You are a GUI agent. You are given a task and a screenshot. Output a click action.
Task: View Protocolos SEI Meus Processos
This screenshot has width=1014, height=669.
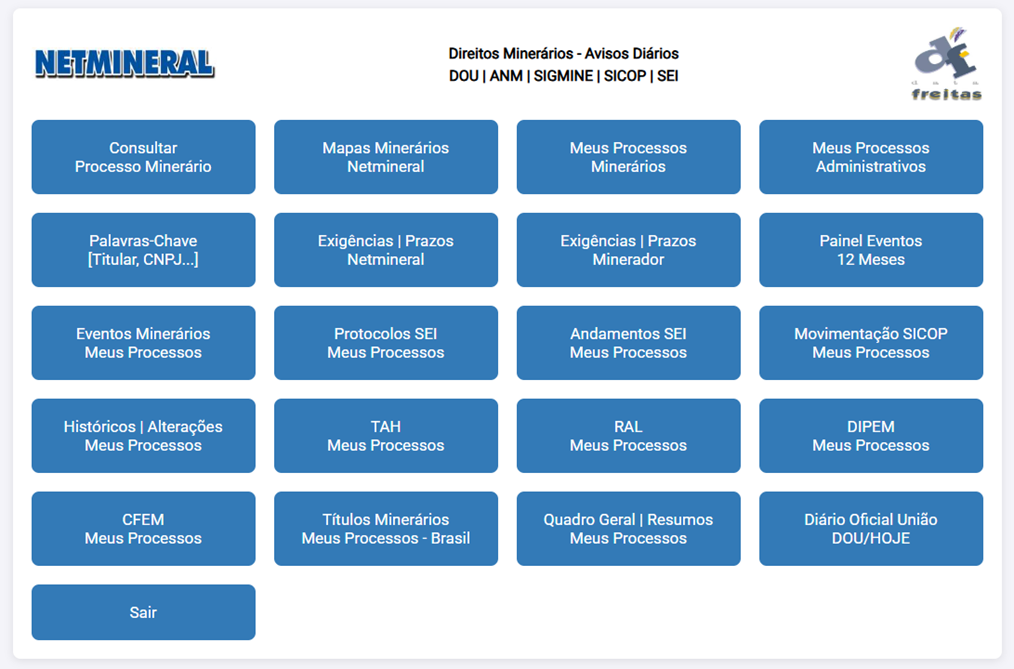[386, 343]
